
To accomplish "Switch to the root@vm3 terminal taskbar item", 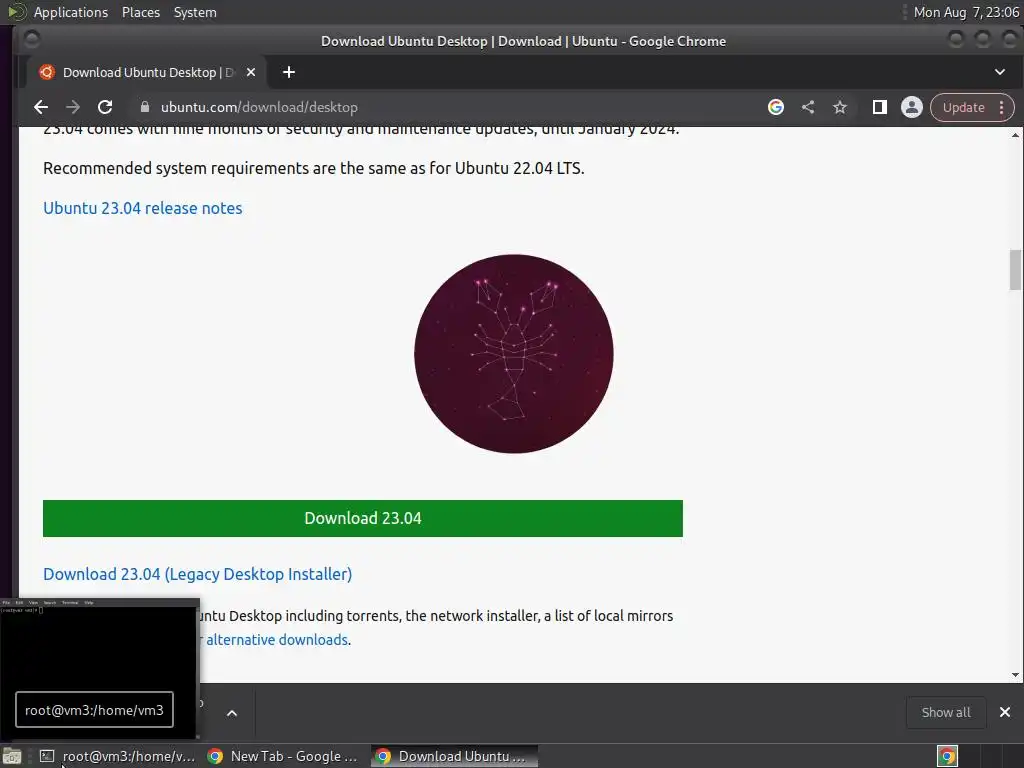I will [x=118, y=756].
